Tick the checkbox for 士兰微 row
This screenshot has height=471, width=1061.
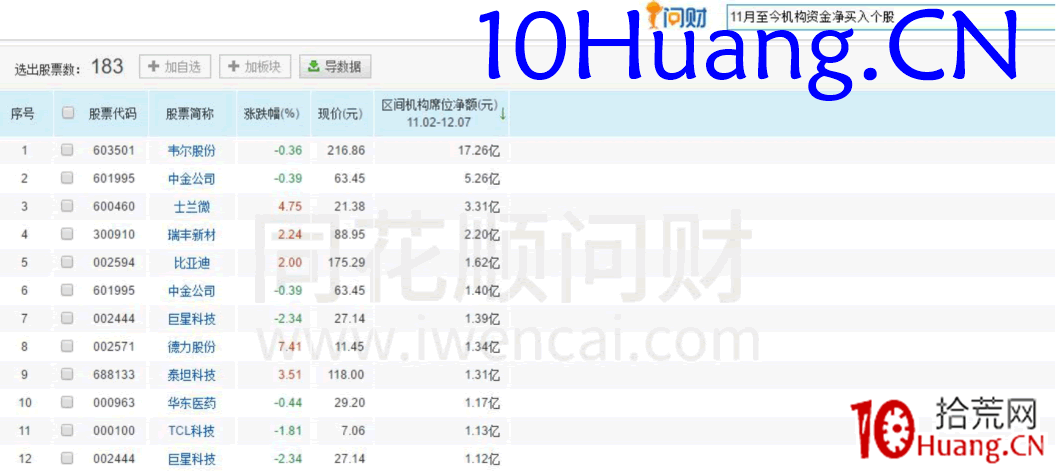[x=67, y=206]
